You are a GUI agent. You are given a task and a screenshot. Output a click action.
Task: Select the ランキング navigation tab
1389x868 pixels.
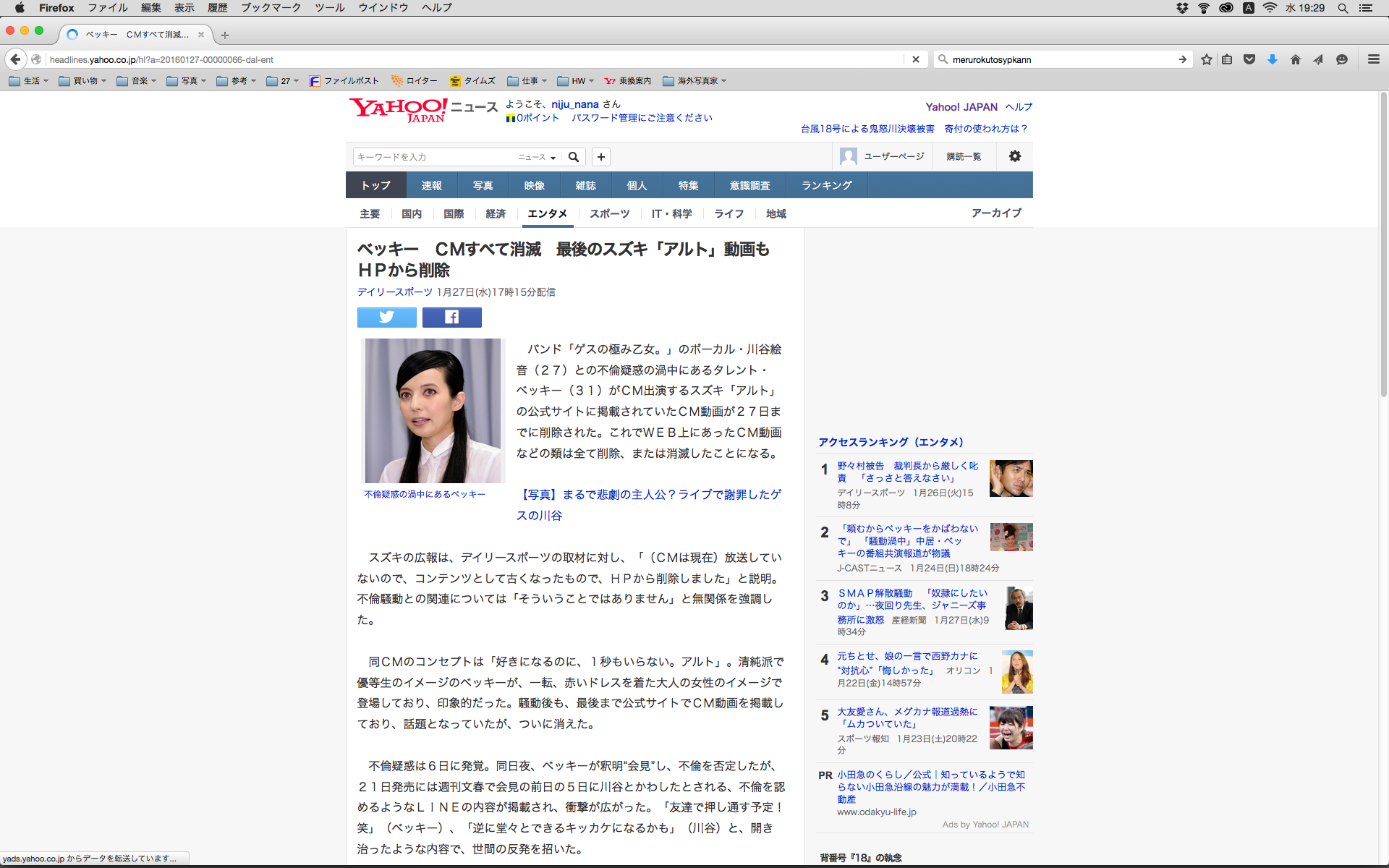pyautogui.click(x=826, y=185)
